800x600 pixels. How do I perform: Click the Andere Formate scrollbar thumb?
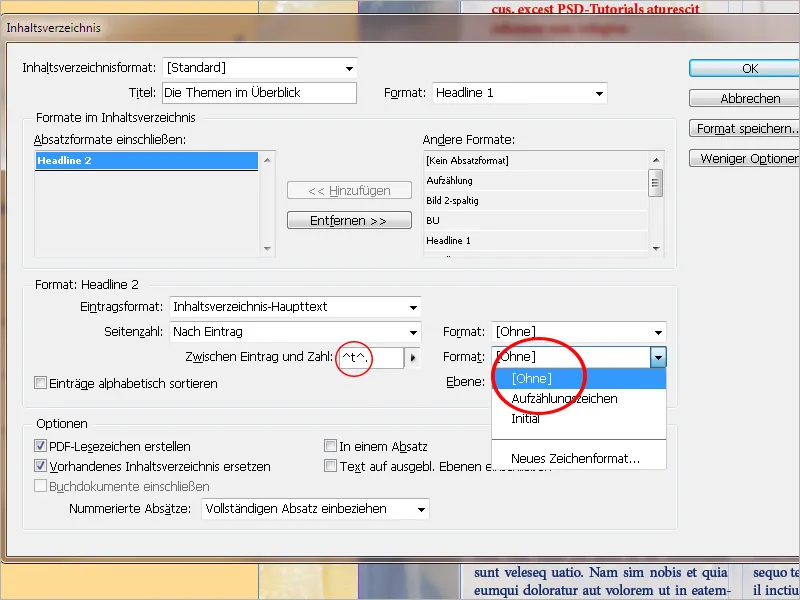click(656, 183)
